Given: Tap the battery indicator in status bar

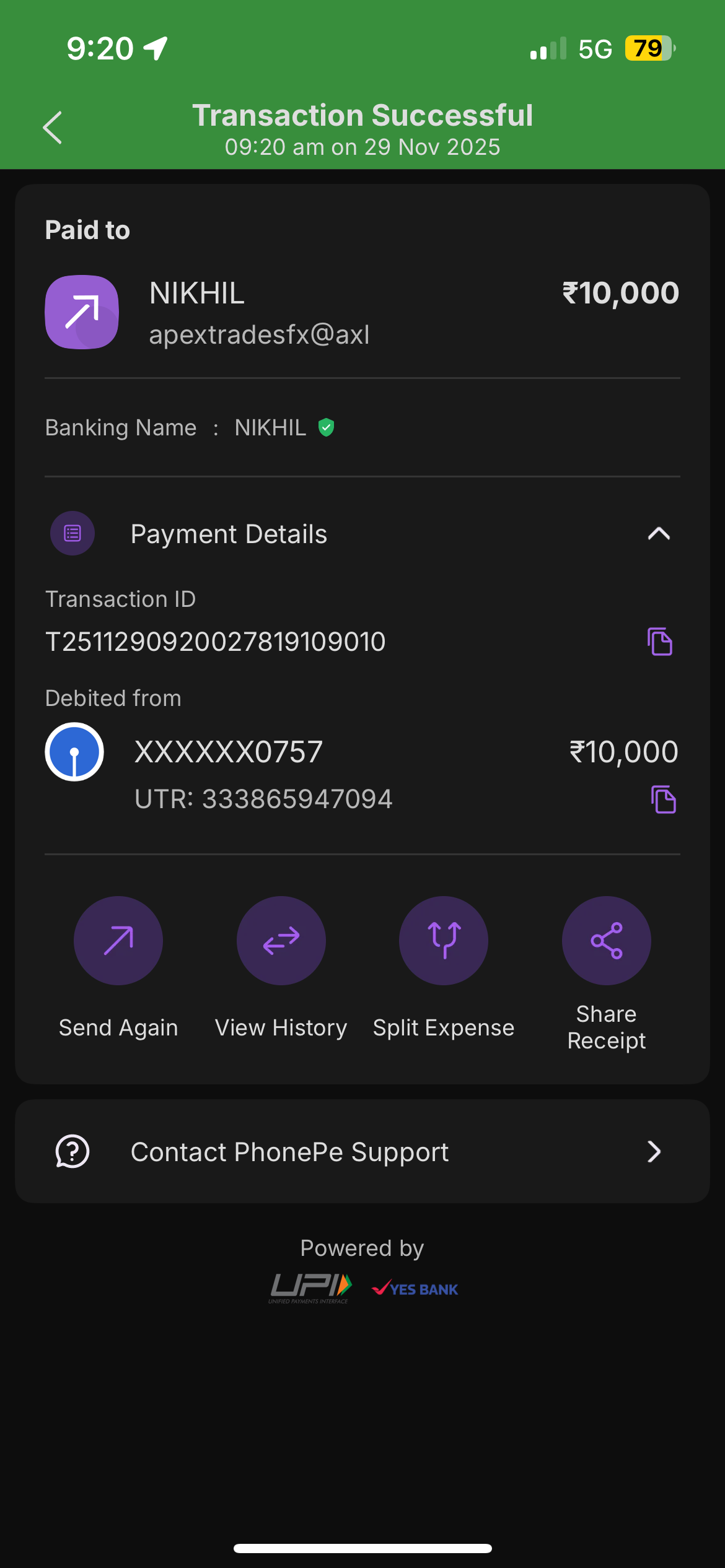Looking at the screenshot, I should click(649, 48).
